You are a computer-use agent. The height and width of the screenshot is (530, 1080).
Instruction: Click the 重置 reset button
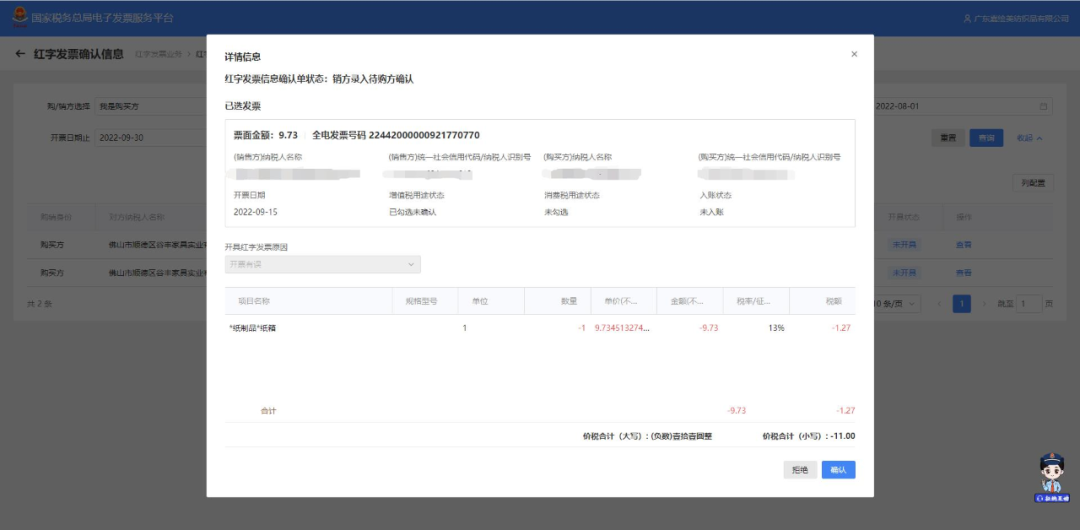point(947,138)
